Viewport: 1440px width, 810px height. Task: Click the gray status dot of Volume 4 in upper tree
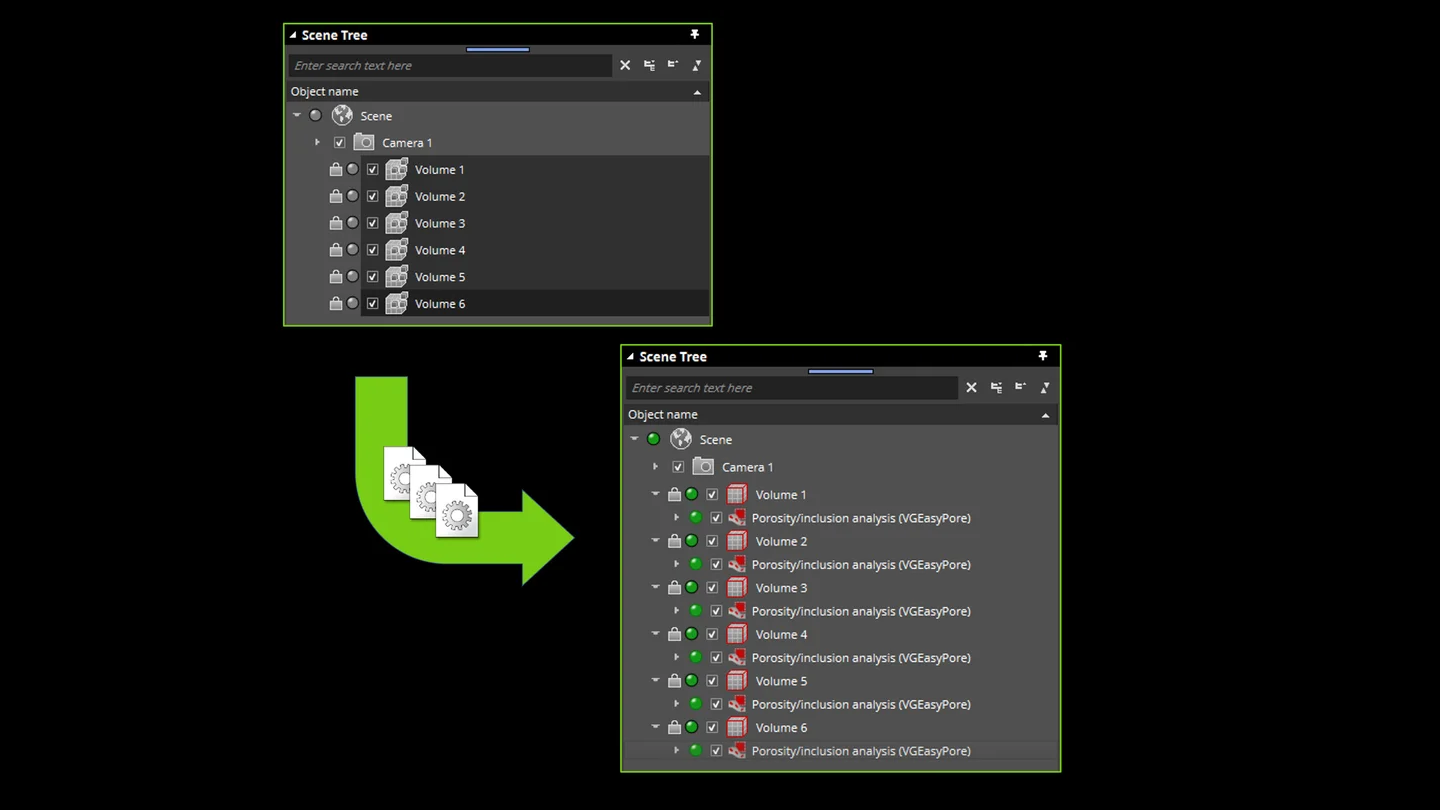[352, 249]
